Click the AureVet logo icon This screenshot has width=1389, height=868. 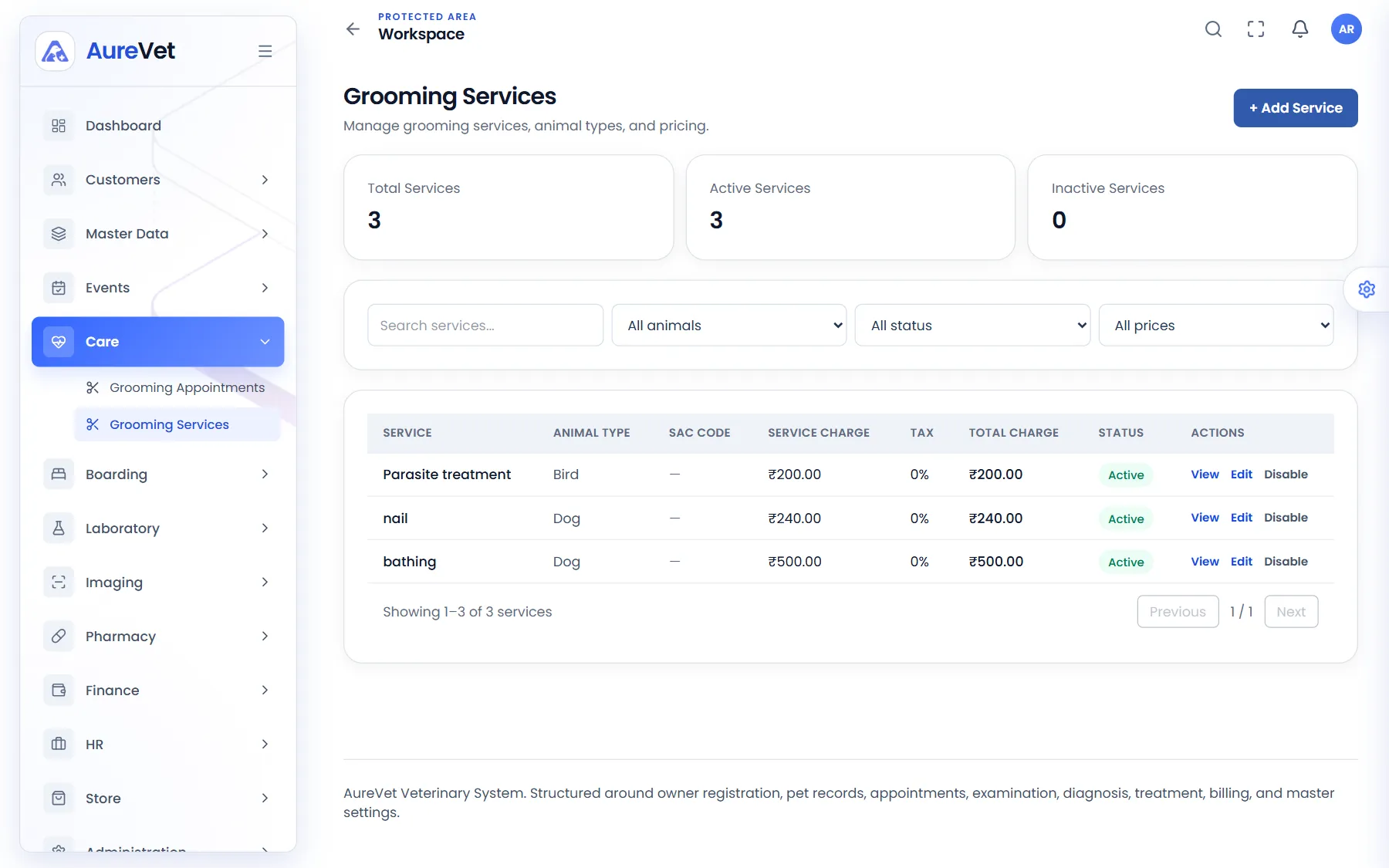(55, 51)
